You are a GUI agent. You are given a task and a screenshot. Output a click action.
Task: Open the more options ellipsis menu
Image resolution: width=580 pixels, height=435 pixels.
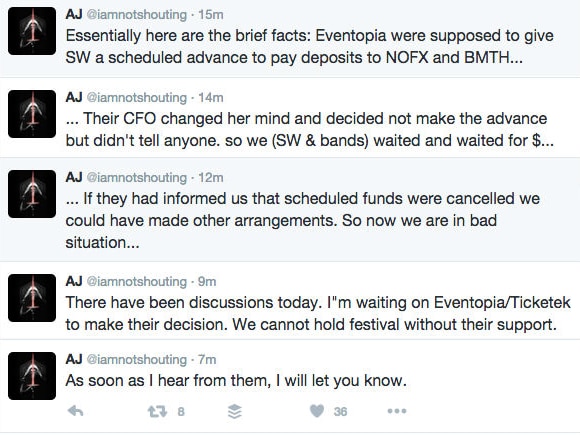pyautogui.click(x=397, y=411)
